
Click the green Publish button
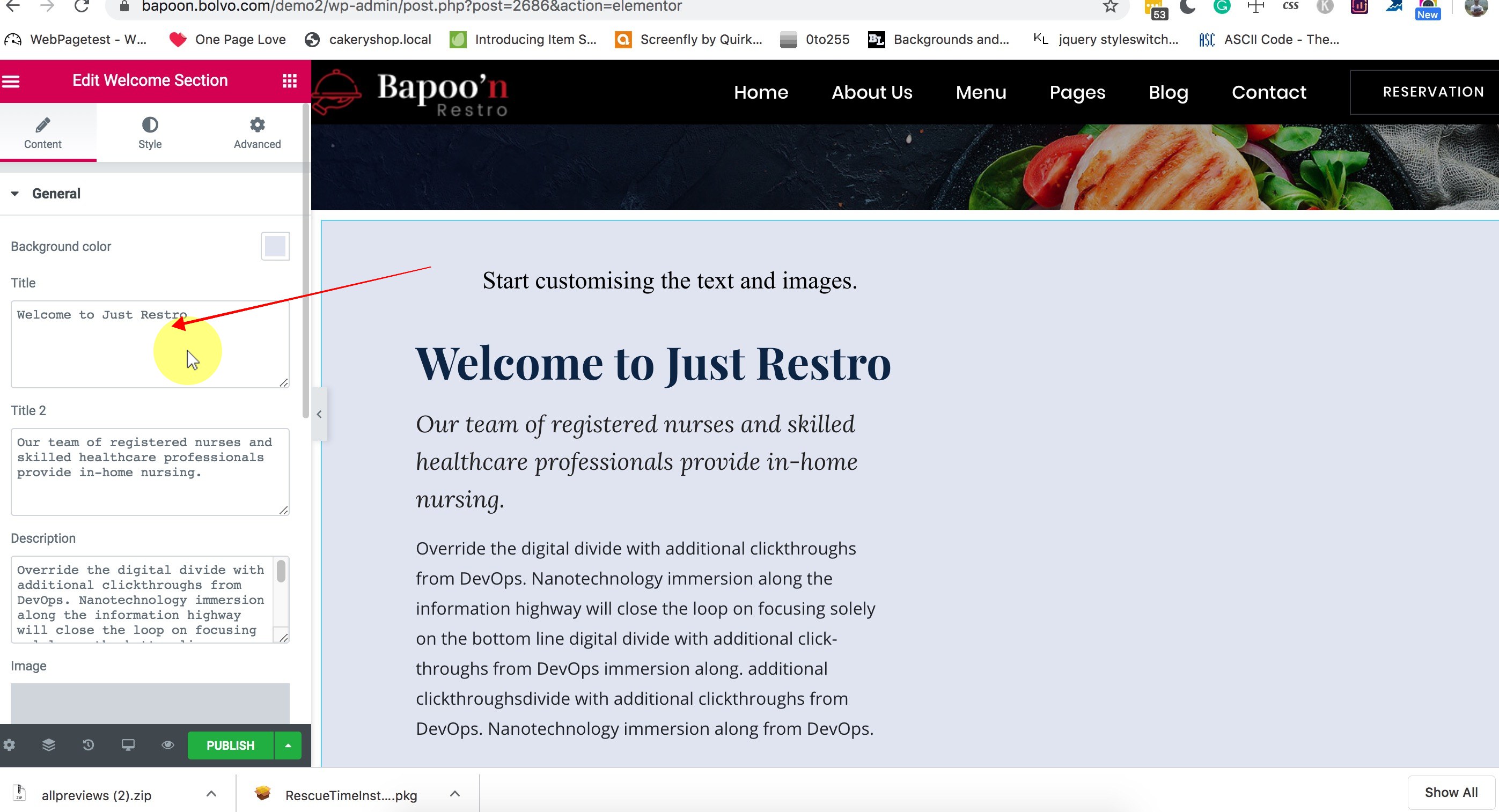[x=231, y=745]
